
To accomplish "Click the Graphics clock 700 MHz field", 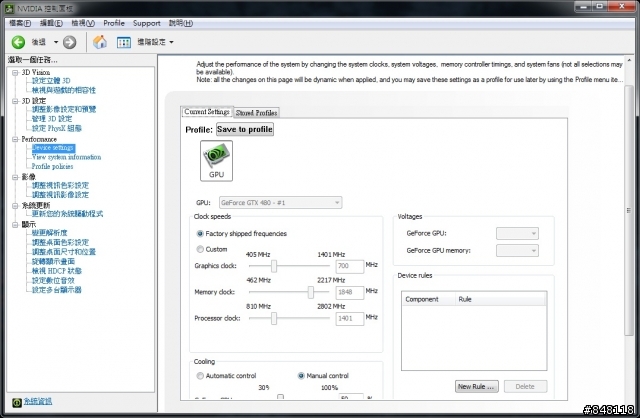I will click(x=349, y=266).
